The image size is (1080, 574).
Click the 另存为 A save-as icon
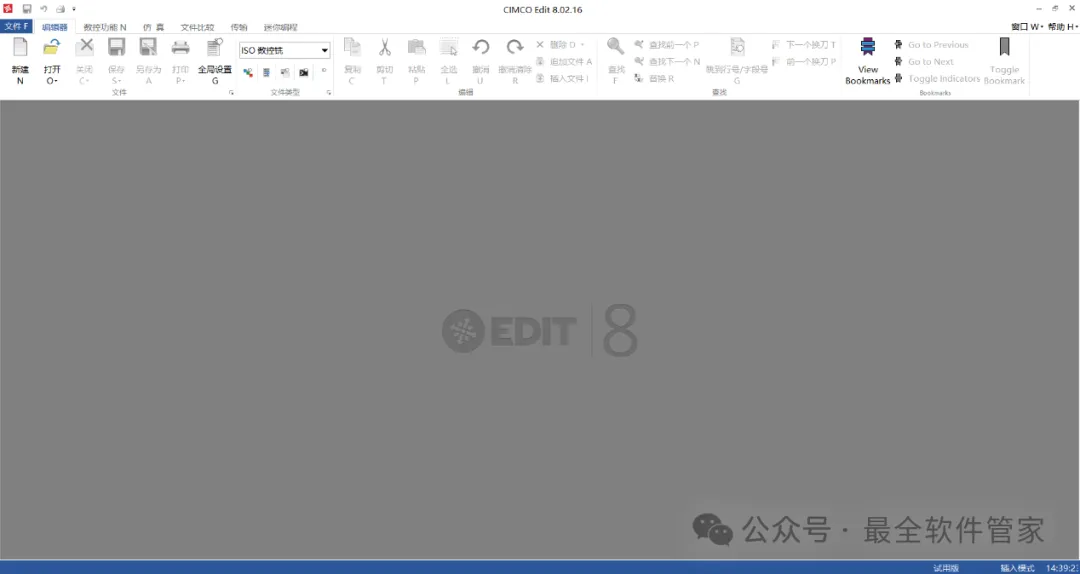click(148, 48)
